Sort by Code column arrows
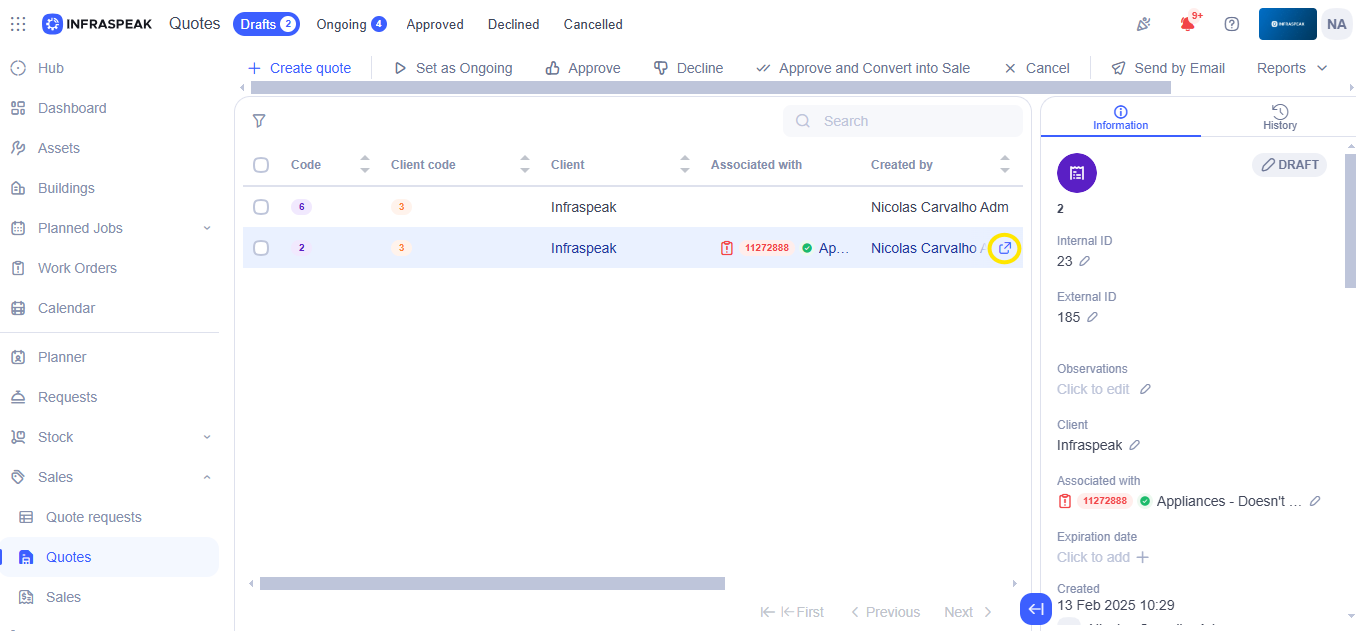This screenshot has width=1356, height=631. pyautogui.click(x=365, y=165)
